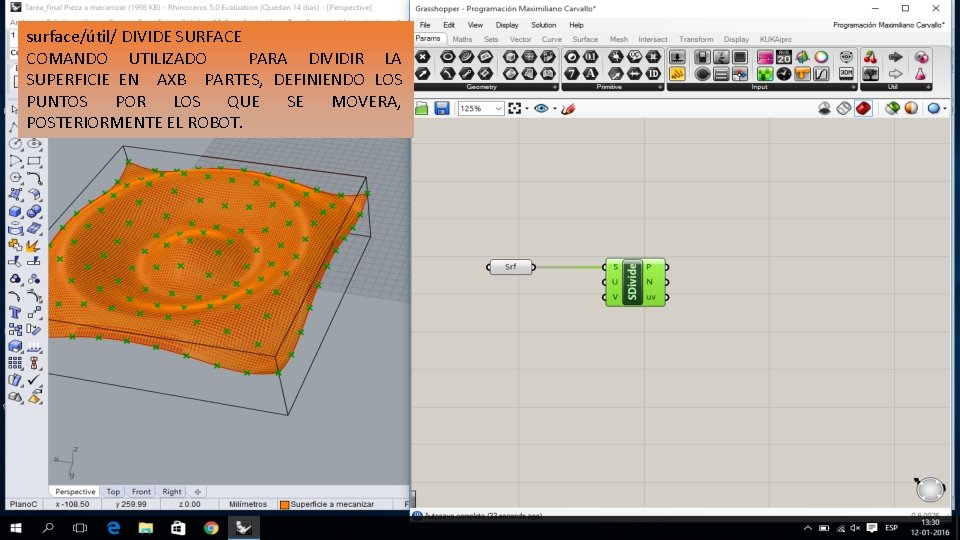960x540 pixels.
Task: Click PlanoC in Rhino status bar
Action: pos(23,504)
